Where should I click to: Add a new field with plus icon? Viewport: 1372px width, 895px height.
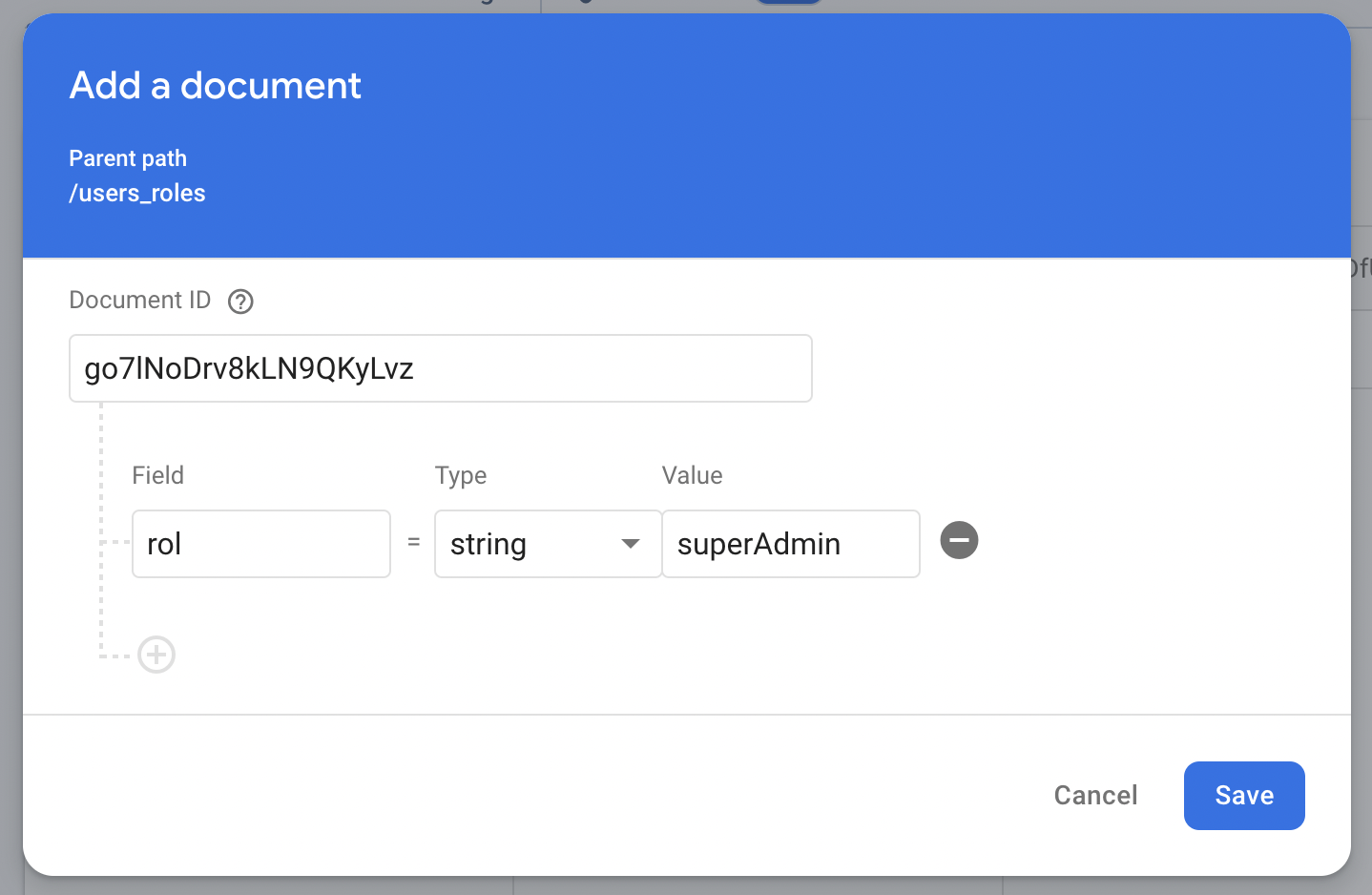coord(156,655)
